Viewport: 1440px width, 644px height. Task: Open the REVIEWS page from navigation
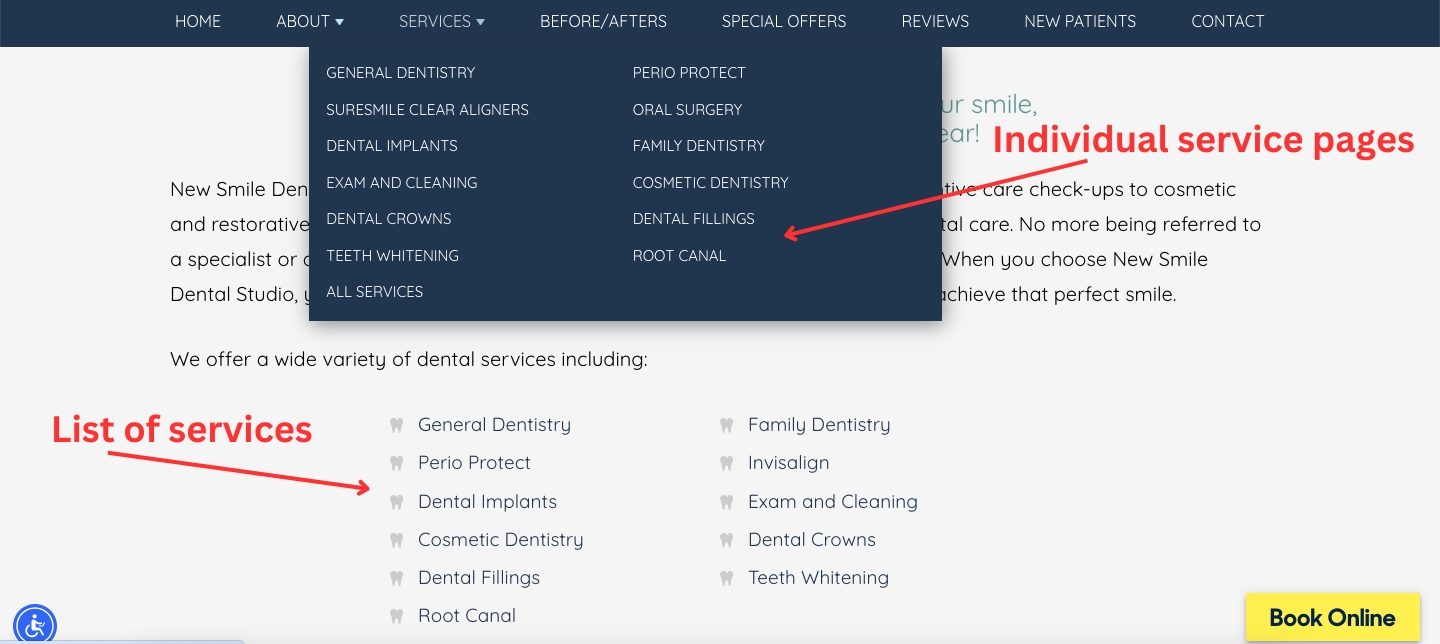coord(934,21)
